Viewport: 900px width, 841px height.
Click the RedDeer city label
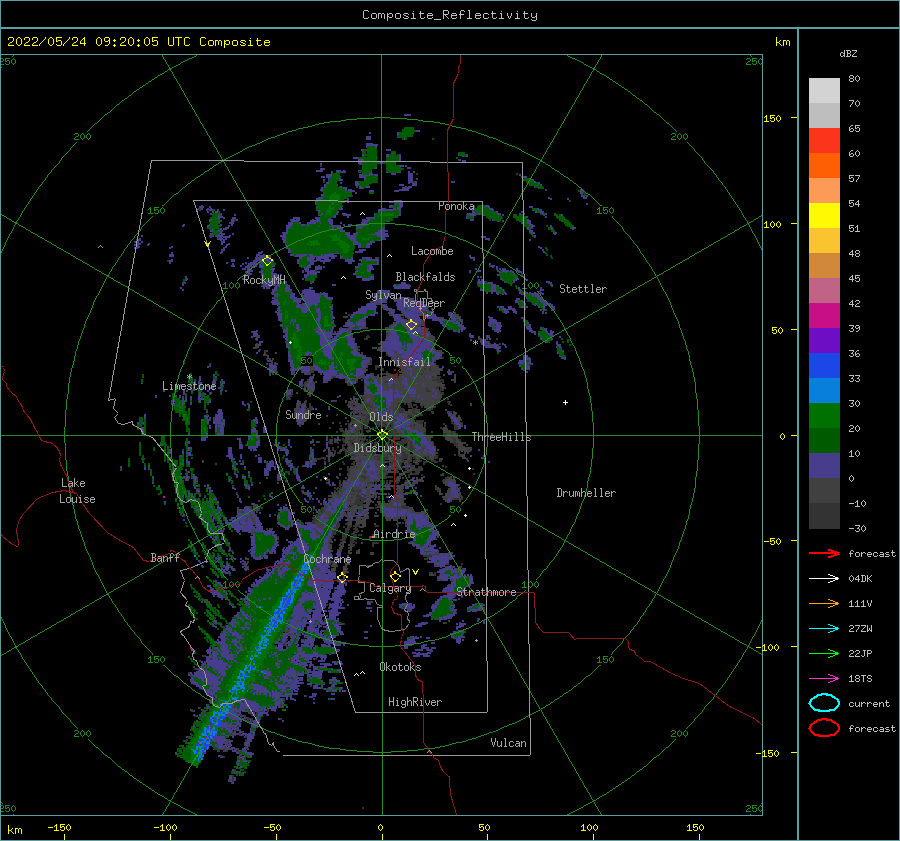(x=424, y=303)
